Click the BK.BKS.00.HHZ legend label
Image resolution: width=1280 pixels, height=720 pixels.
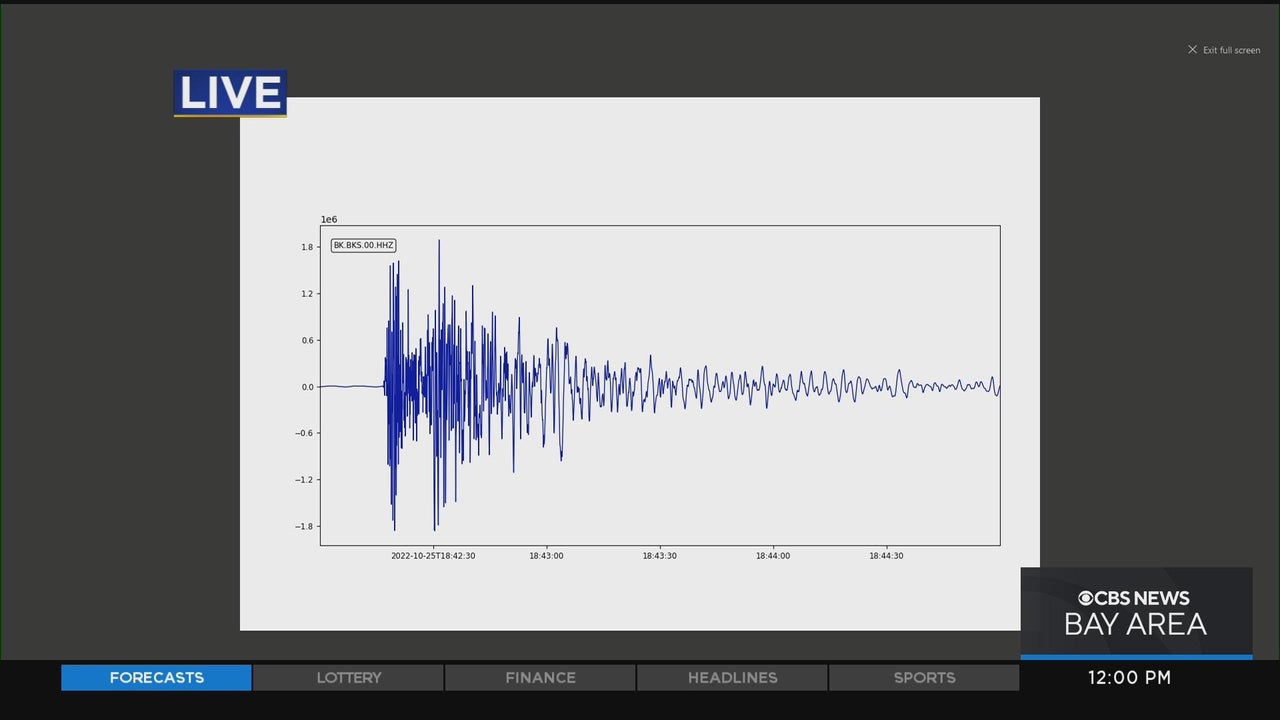tap(363, 245)
